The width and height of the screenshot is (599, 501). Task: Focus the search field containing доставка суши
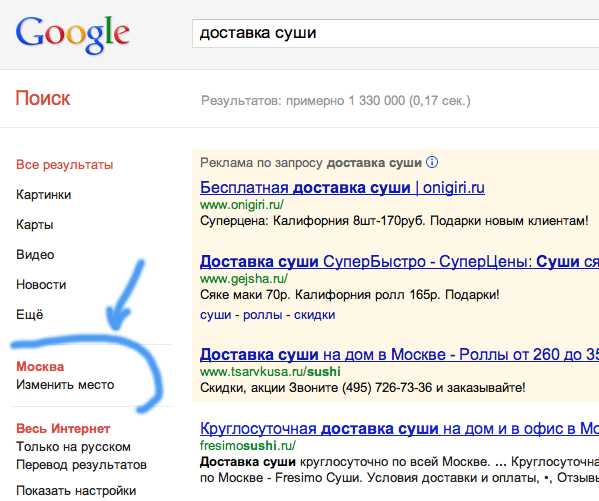(x=395, y=33)
